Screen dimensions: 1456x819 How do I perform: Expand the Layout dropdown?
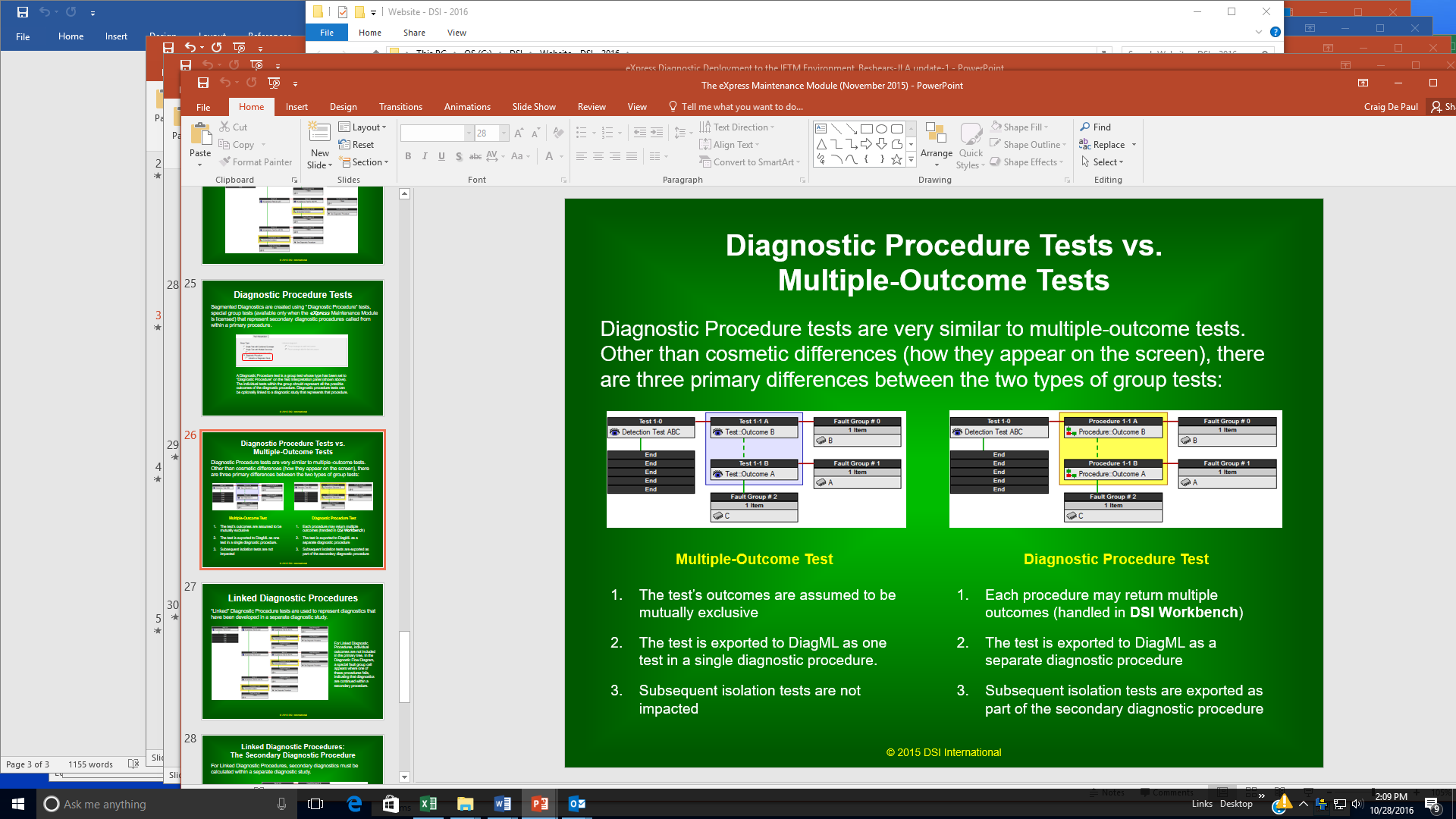[x=362, y=127]
